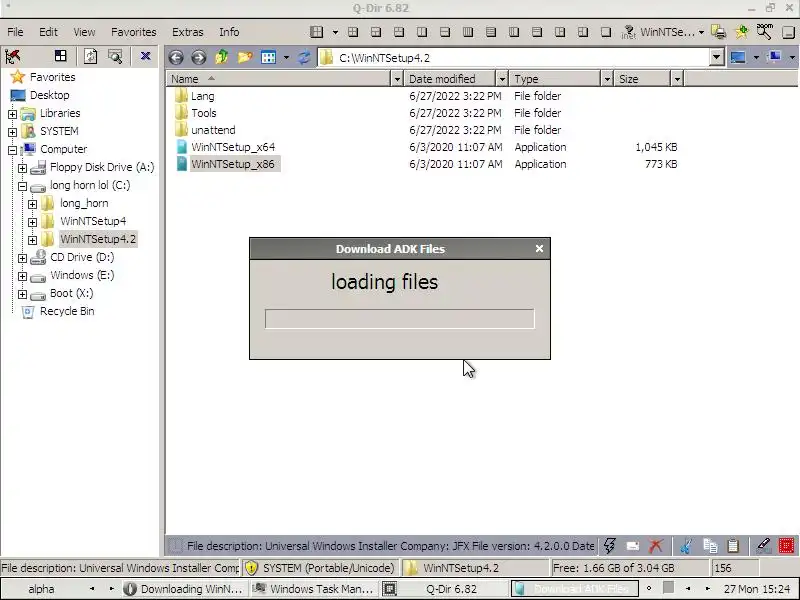This screenshot has width=800, height=600.
Task: Expand the Libraries tree node
Action: pyautogui.click(x=12, y=114)
